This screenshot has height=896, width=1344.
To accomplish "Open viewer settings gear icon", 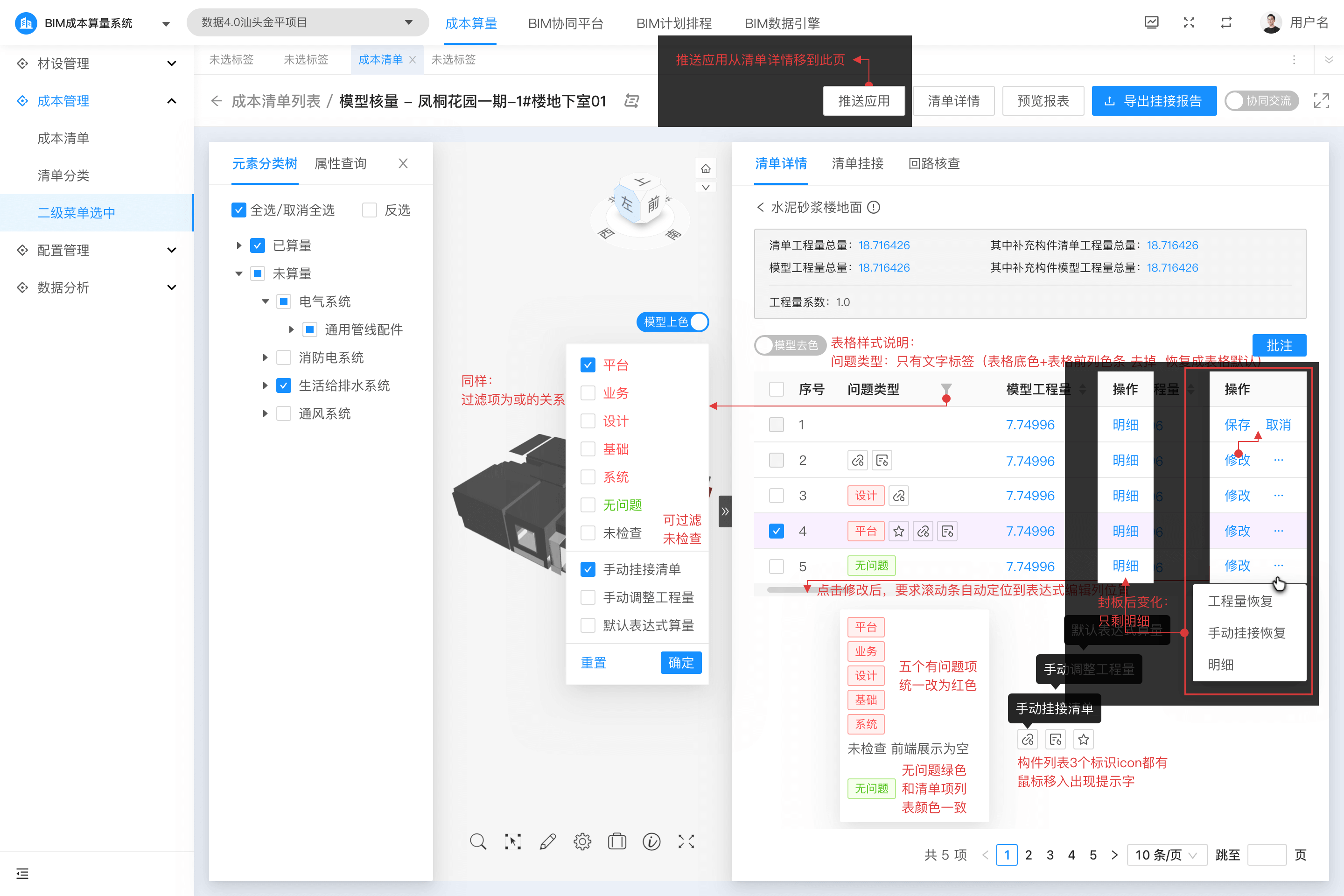I will coord(582,841).
